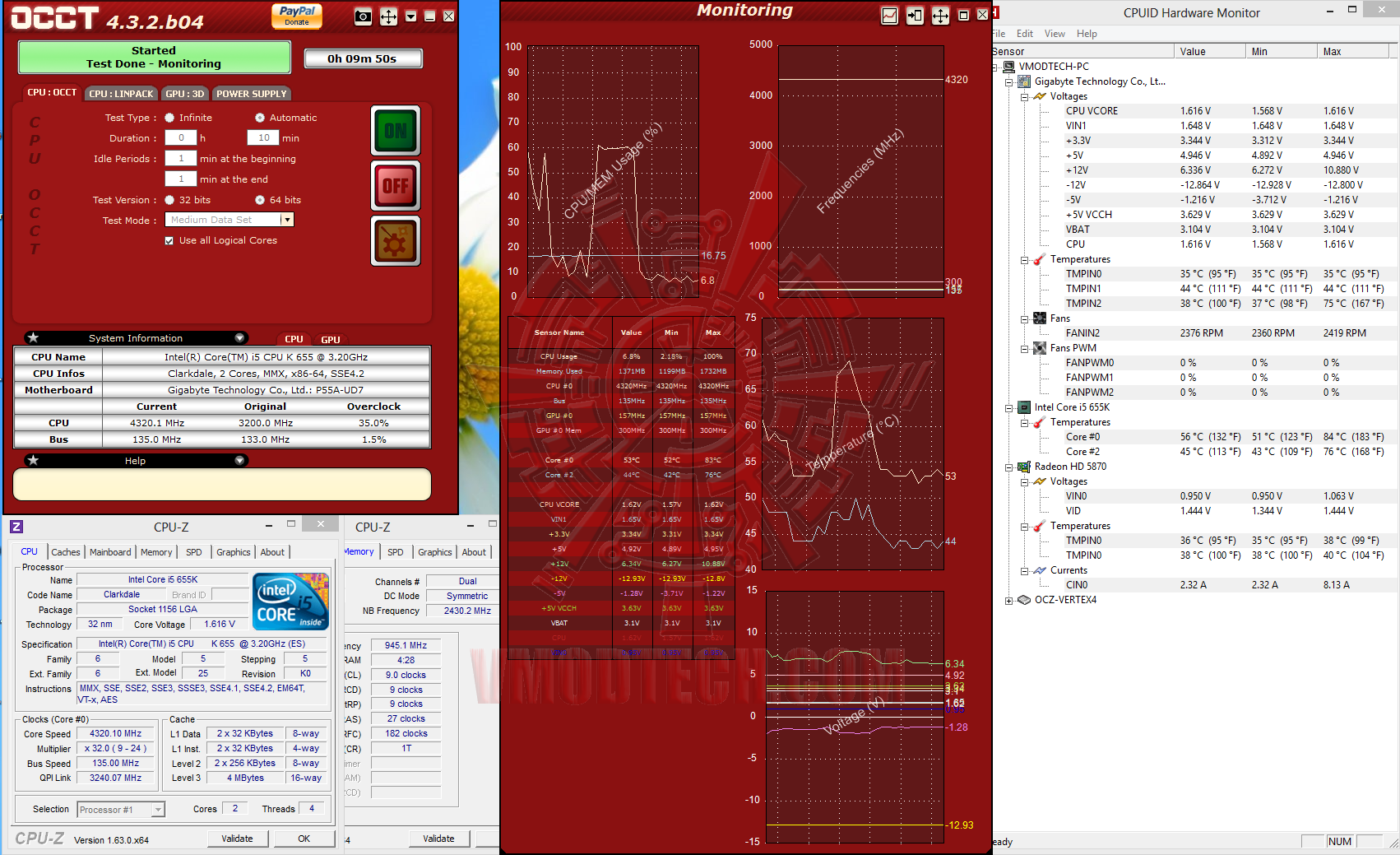
Task: Click the Intel Core i5 inside logo
Action: click(291, 601)
